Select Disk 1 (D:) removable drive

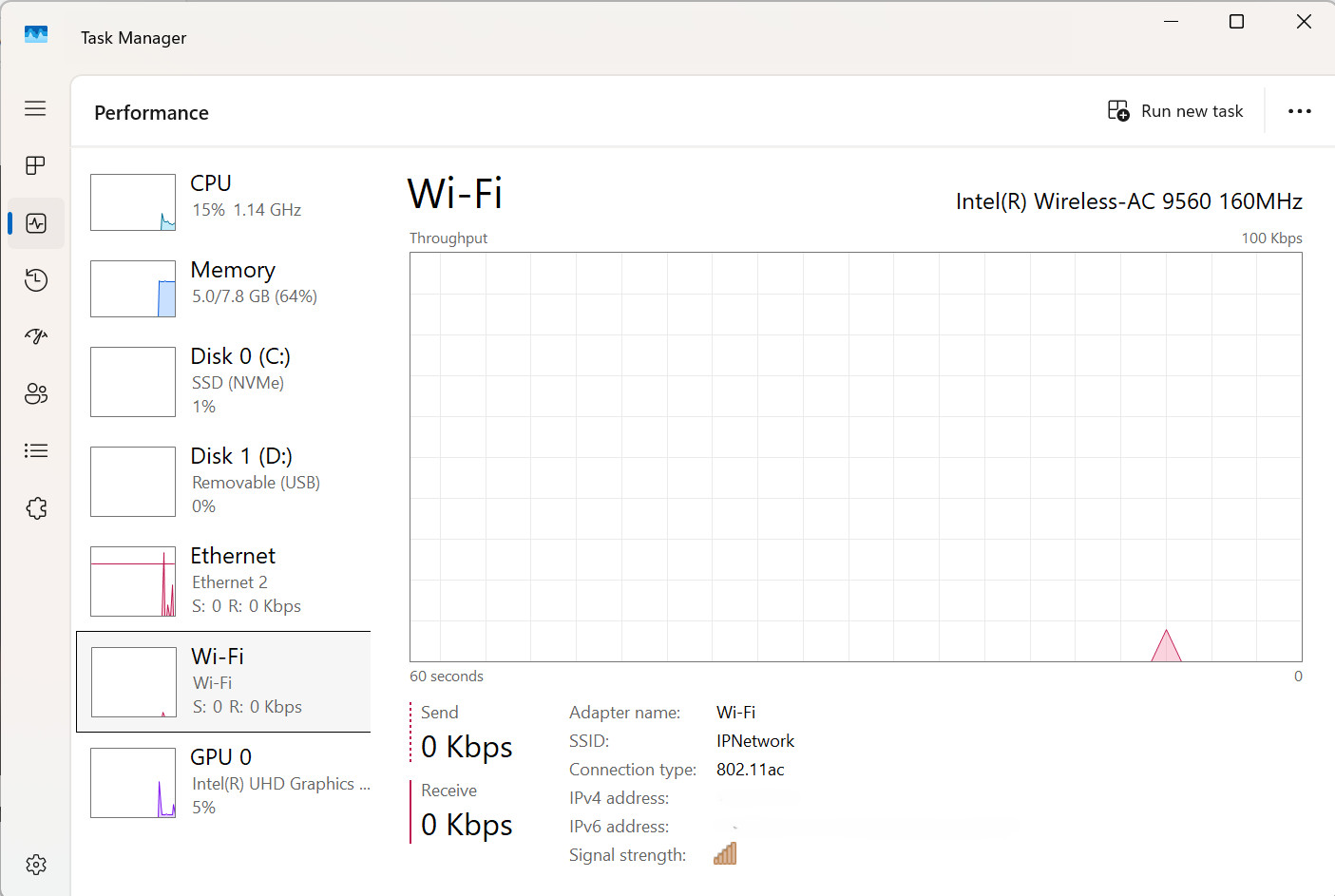pyautogui.click(x=223, y=481)
